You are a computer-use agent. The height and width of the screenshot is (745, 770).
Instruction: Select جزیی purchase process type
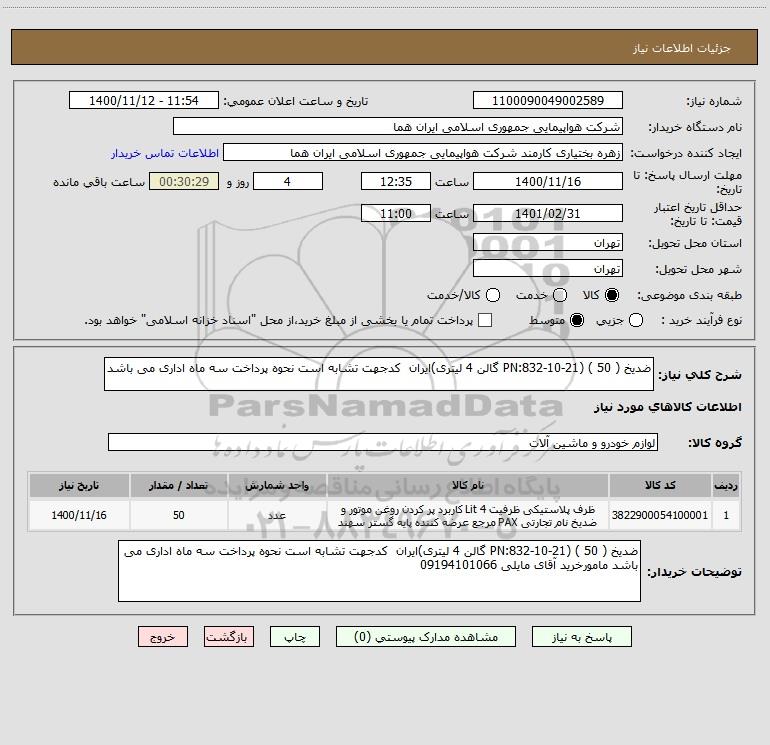[638, 320]
